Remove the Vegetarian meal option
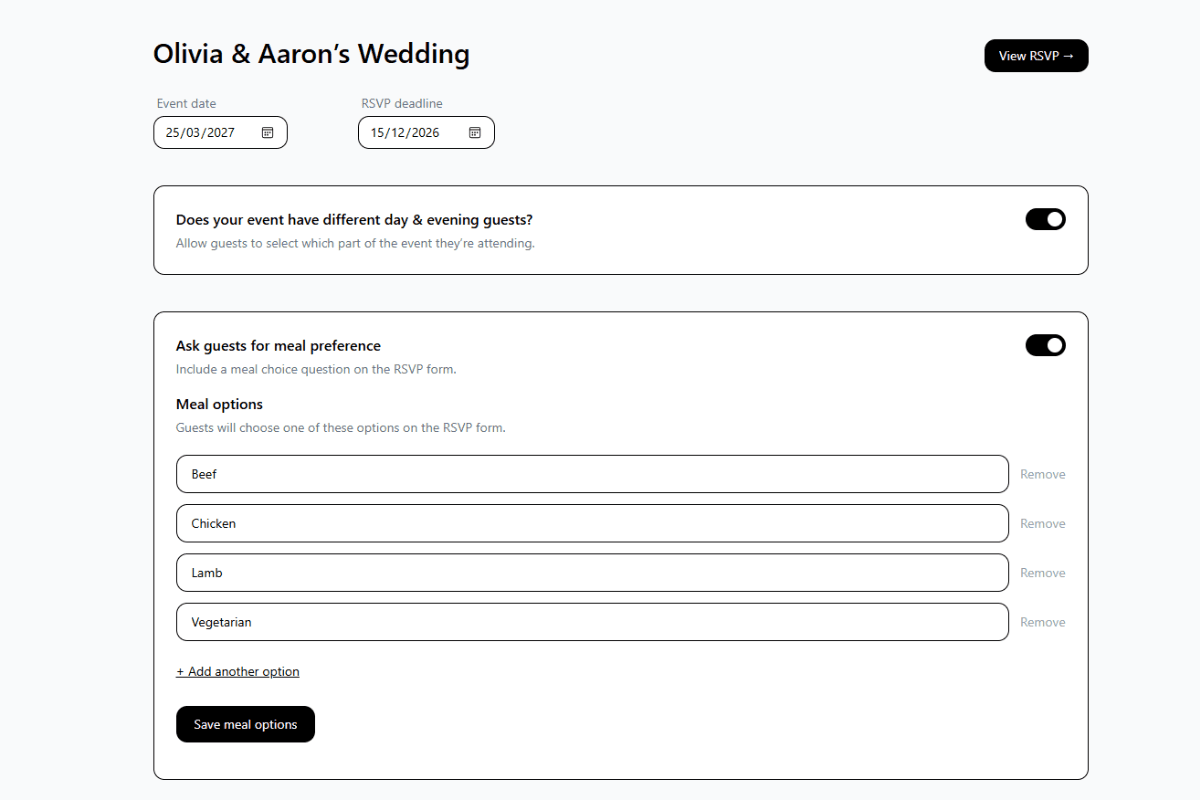This screenshot has height=800, width=1200. click(x=1042, y=622)
